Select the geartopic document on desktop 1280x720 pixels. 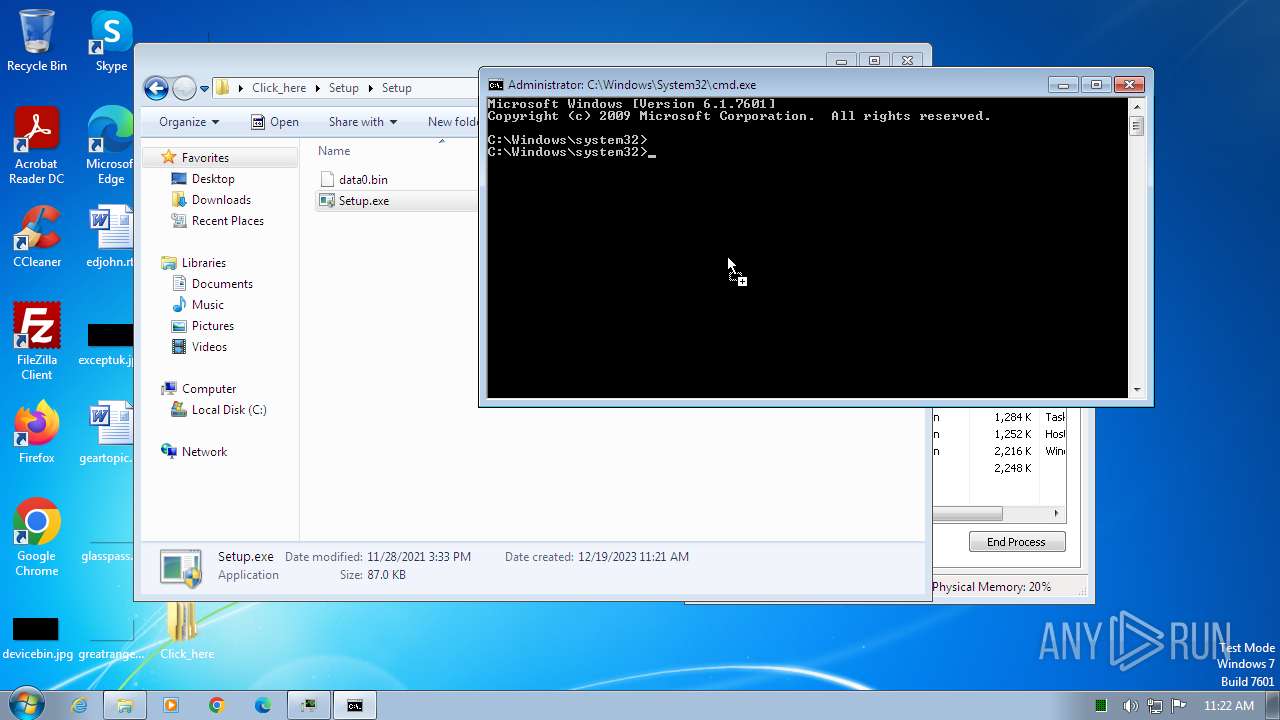(x=108, y=432)
